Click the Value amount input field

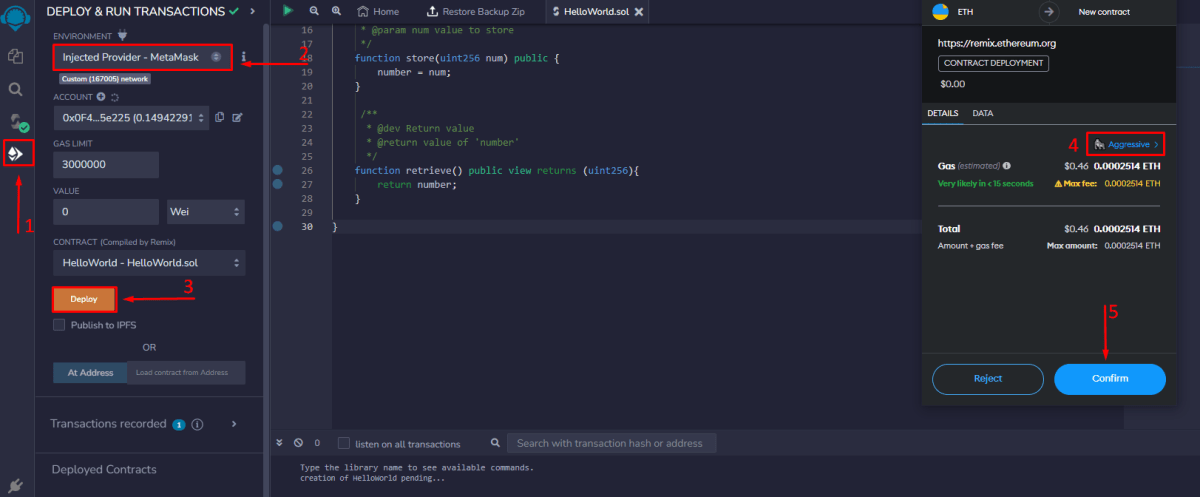(106, 212)
